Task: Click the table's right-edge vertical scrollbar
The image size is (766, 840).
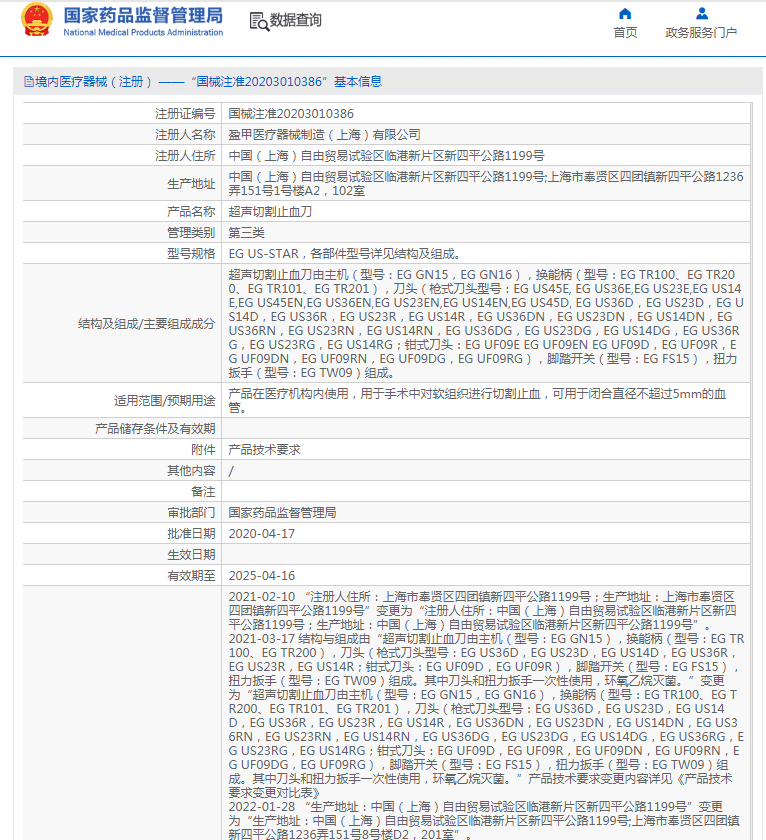Action: [751, 471]
